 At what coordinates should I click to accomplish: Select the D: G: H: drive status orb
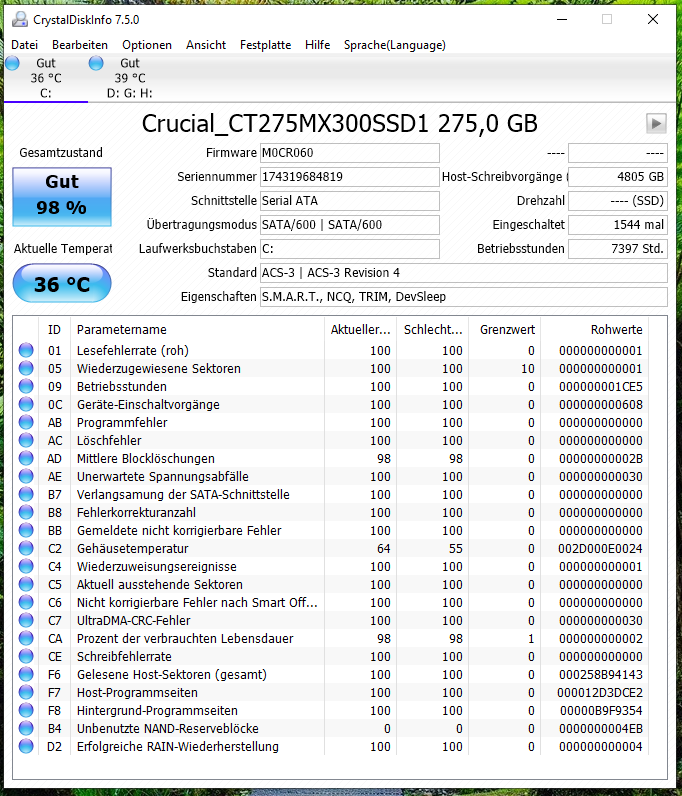tap(96, 63)
